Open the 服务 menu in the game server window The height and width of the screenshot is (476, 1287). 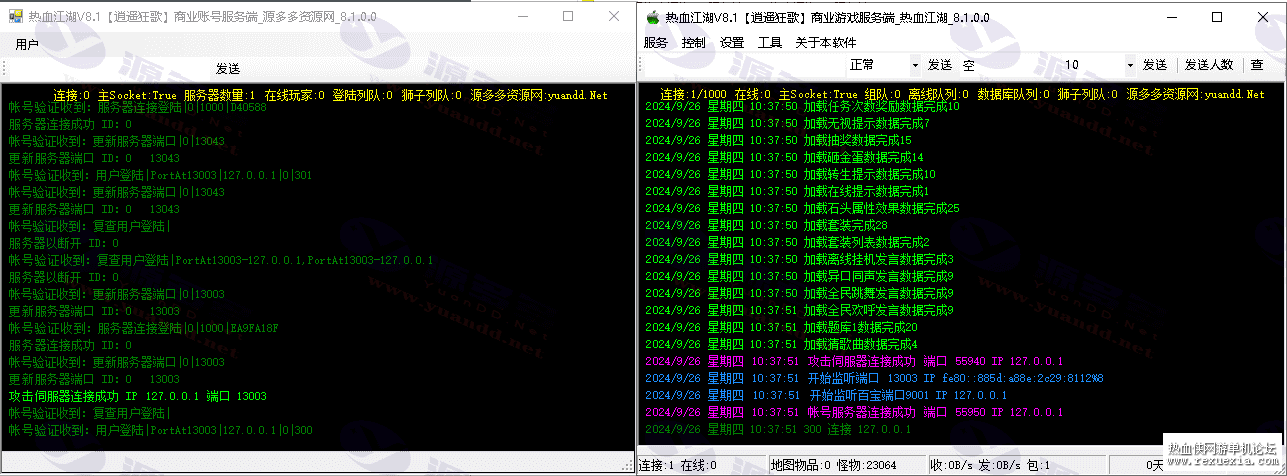656,42
